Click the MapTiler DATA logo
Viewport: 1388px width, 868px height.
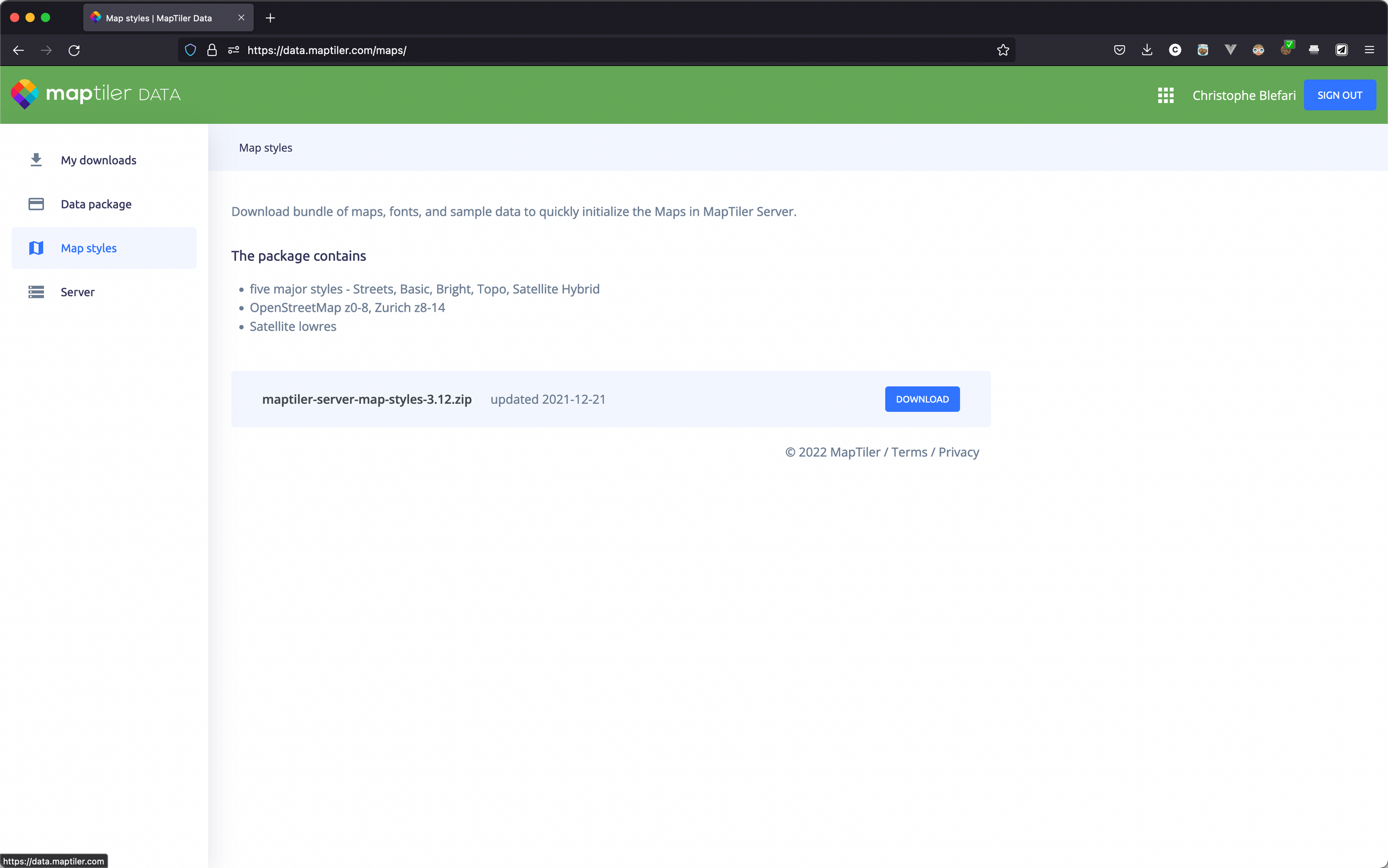tap(95, 94)
